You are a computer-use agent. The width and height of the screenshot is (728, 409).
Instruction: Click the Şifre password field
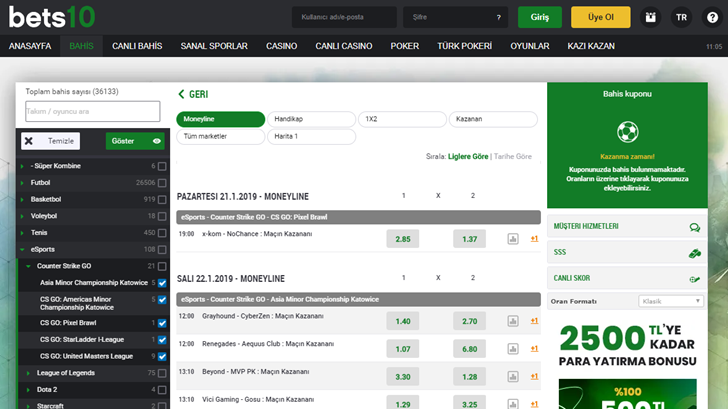click(455, 18)
